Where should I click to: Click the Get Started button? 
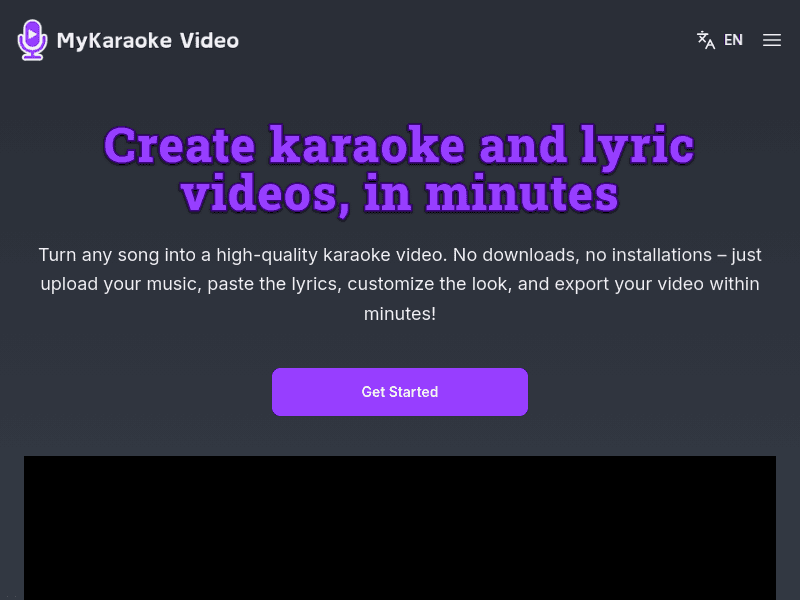click(x=400, y=391)
